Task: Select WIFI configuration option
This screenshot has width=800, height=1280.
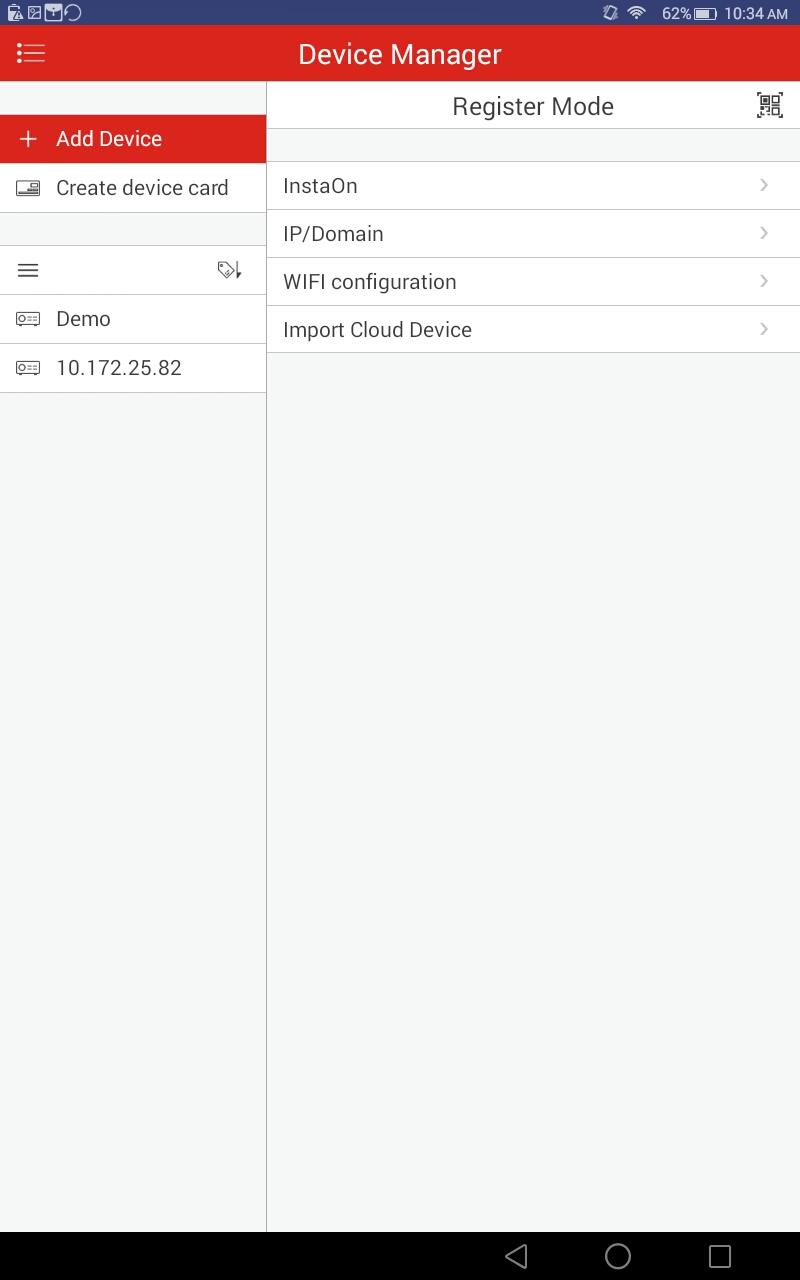Action: (x=533, y=282)
